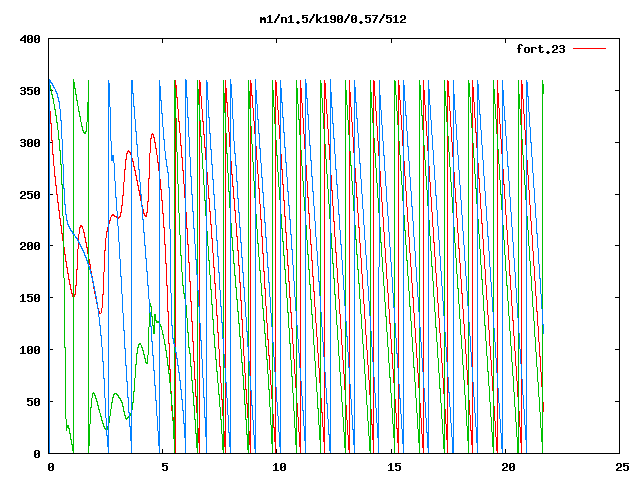Image resolution: width=640 pixels, height=480 pixels.
Task: Click x-axis label 15
Action: pyautogui.click(x=394, y=467)
